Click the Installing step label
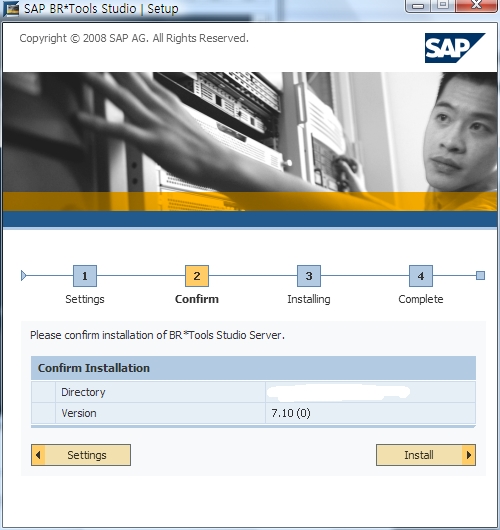 click(309, 299)
